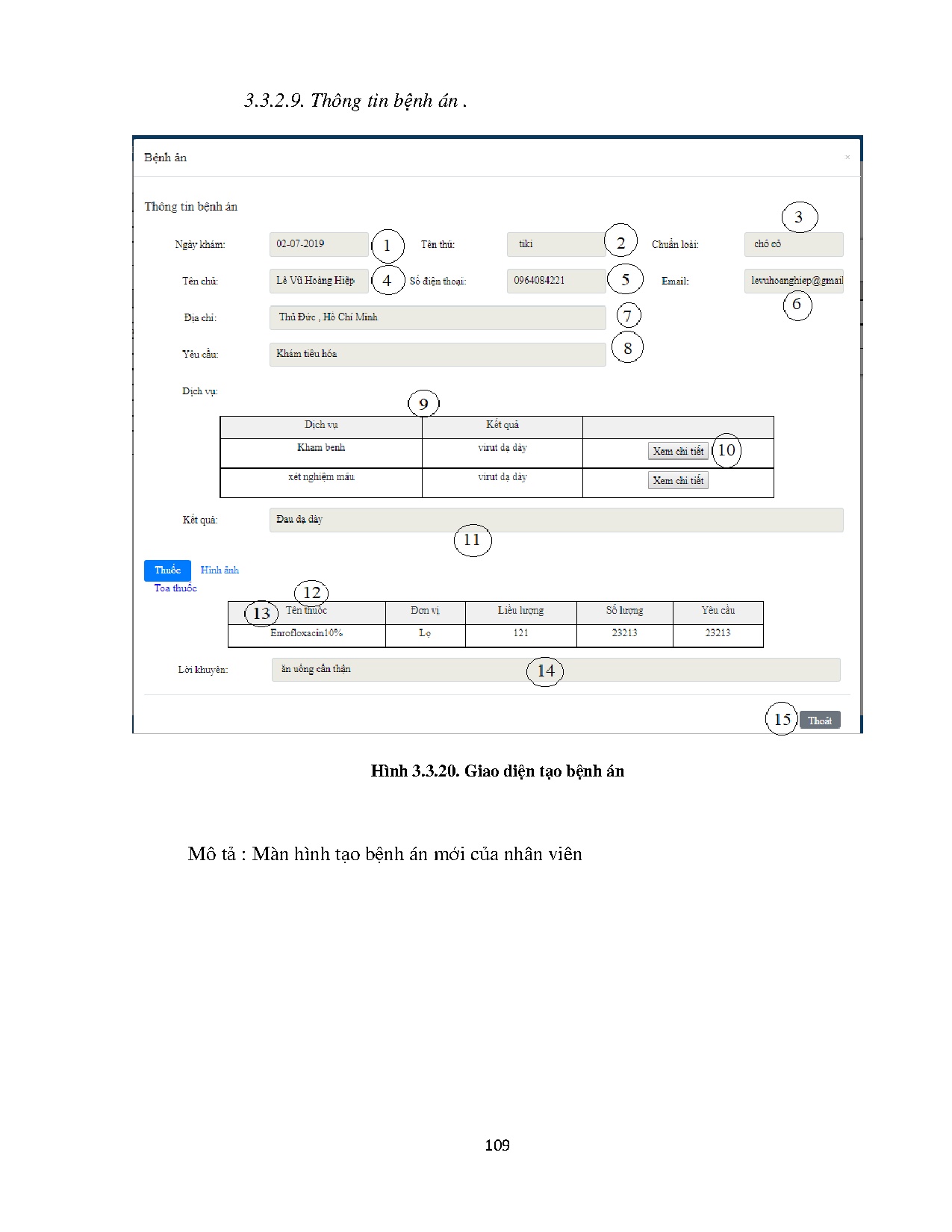Click the Tên thú field showing tiki
Viewport: 952px width, 1232px height.
coord(556,244)
